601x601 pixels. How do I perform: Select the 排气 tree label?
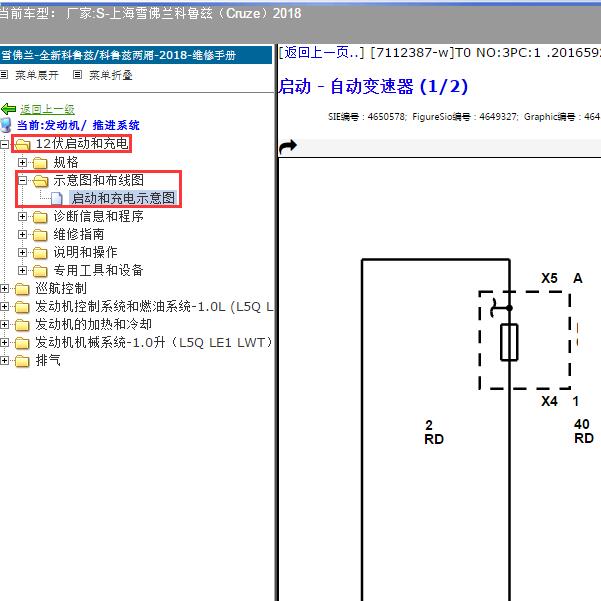(48, 360)
